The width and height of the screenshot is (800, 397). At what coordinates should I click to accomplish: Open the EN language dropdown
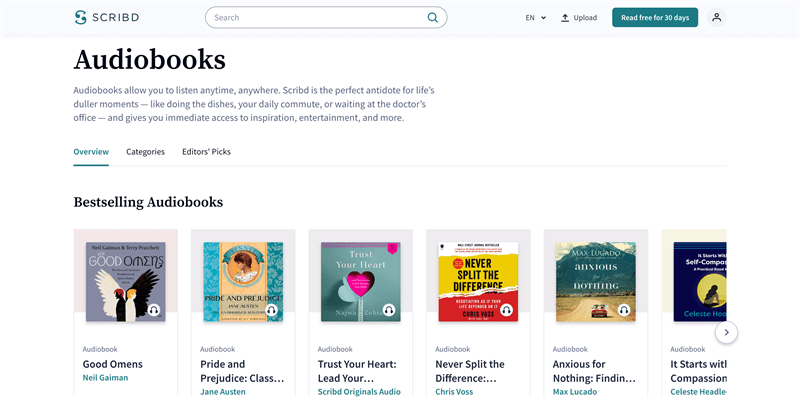536,17
